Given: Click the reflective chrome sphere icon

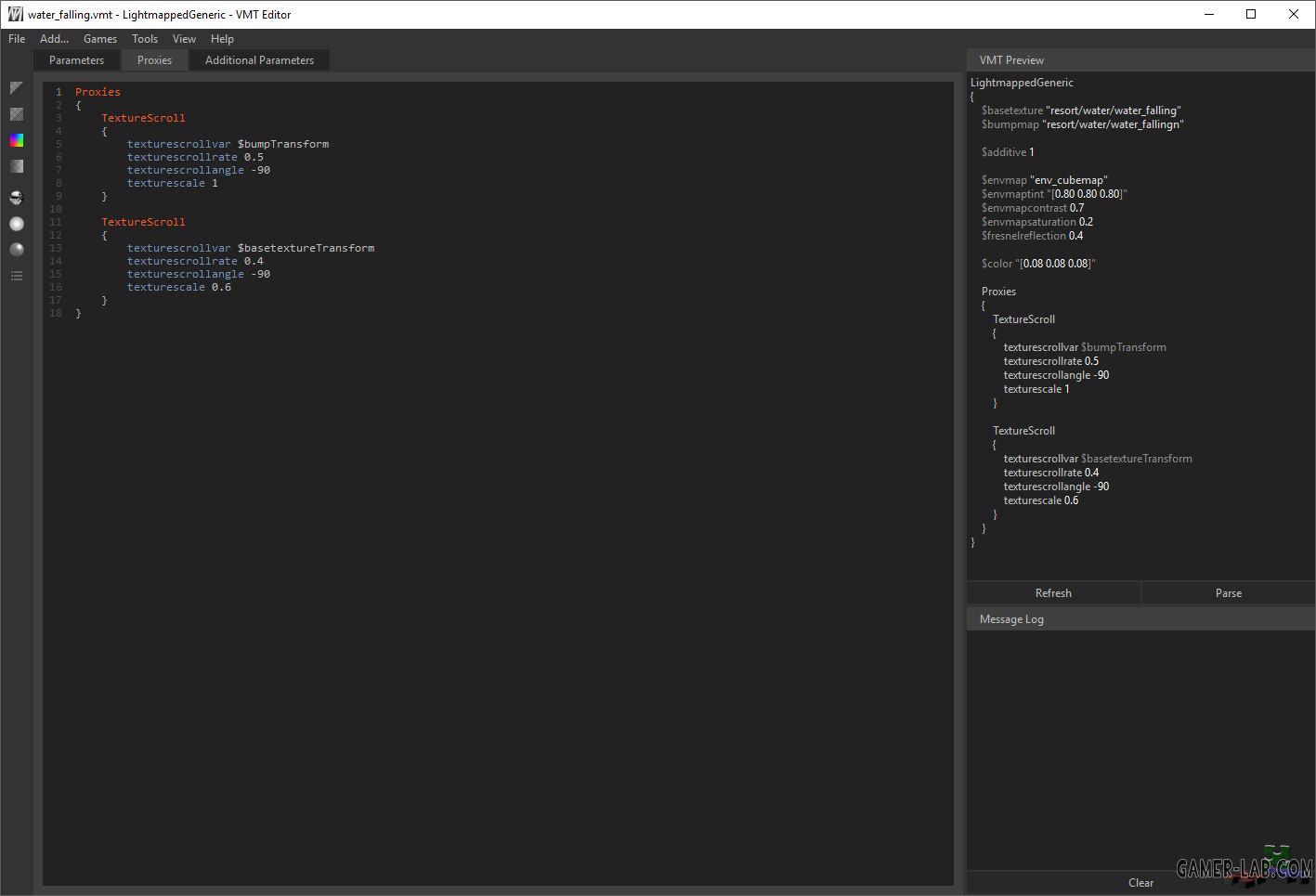Looking at the screenshot, I should pos(16,198).
